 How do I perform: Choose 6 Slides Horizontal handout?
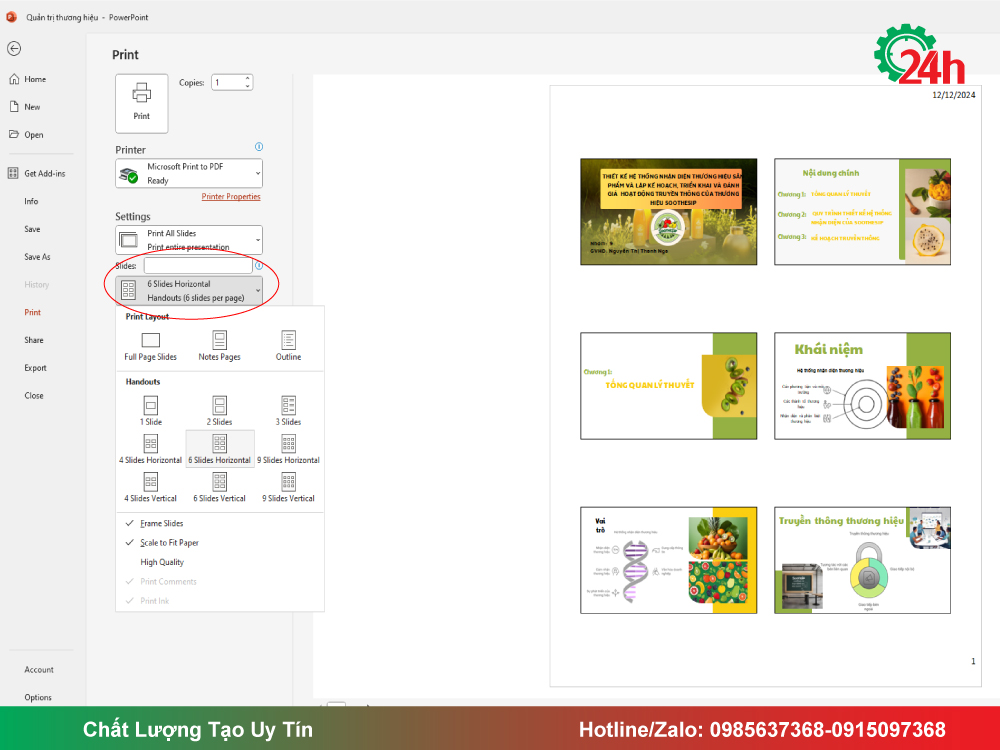pos(219,449)
